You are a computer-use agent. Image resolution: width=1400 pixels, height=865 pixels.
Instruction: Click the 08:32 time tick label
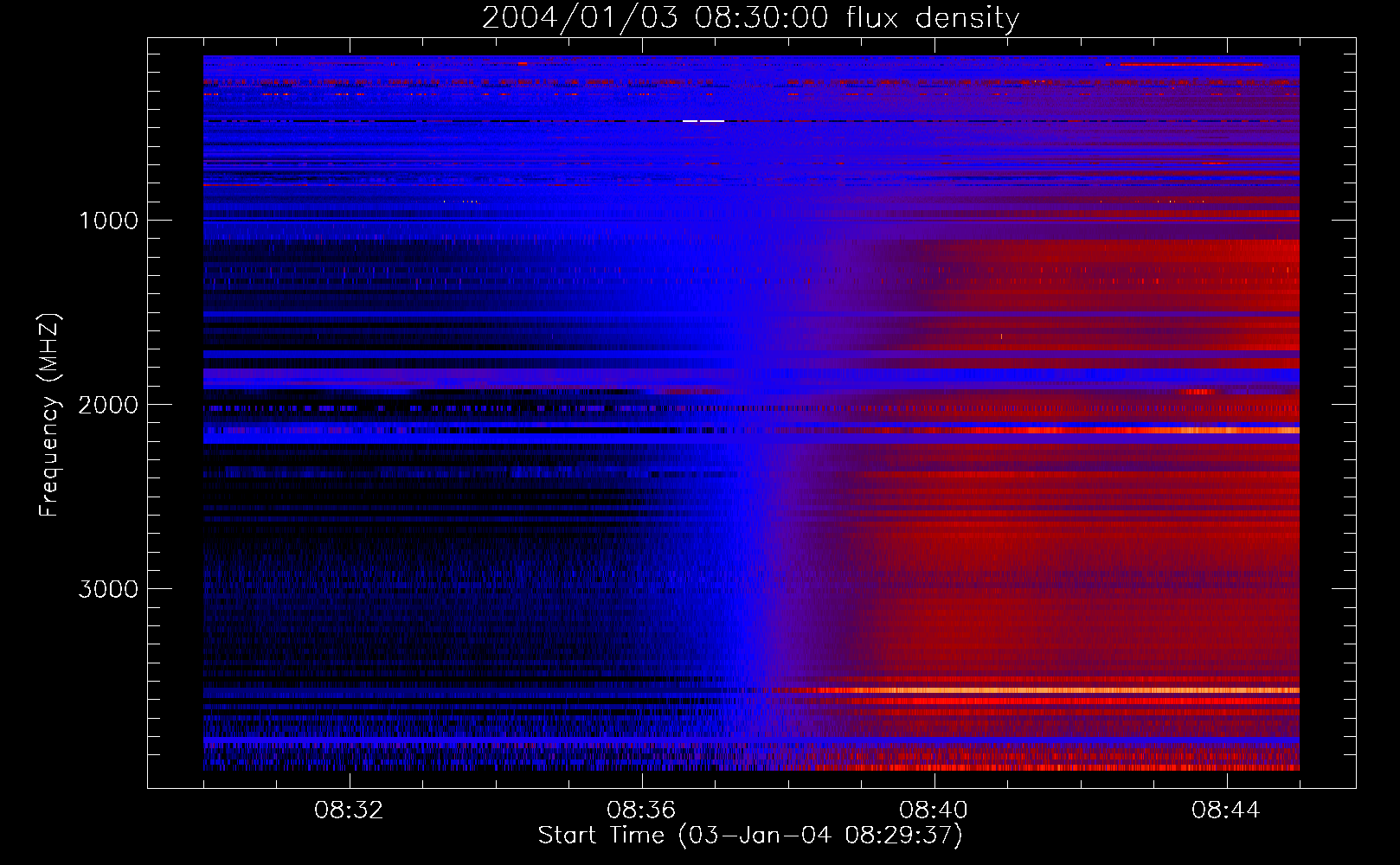pos(350,811)
